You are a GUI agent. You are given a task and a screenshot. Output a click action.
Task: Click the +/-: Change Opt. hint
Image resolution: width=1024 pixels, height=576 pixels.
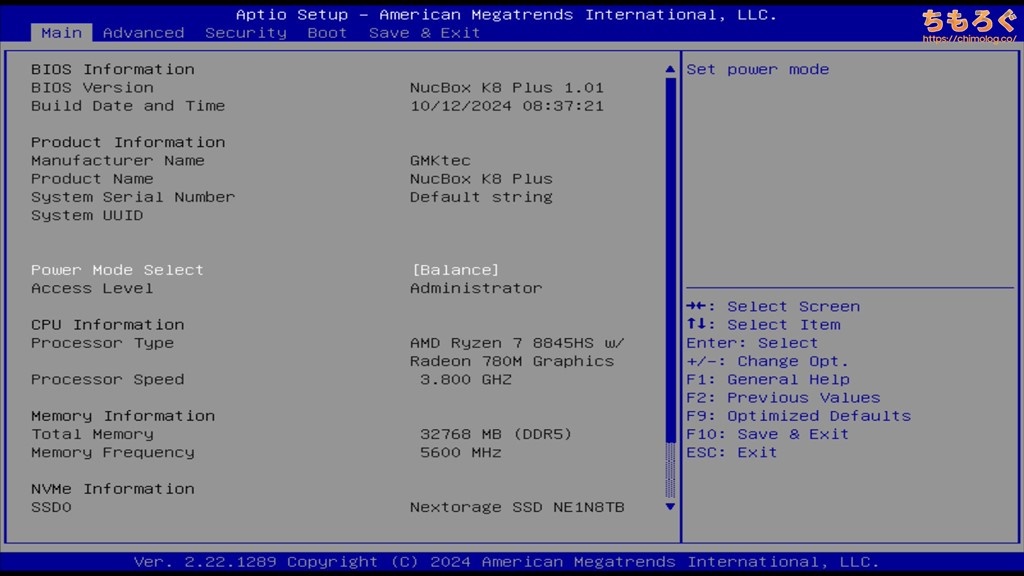pos(767,361)
